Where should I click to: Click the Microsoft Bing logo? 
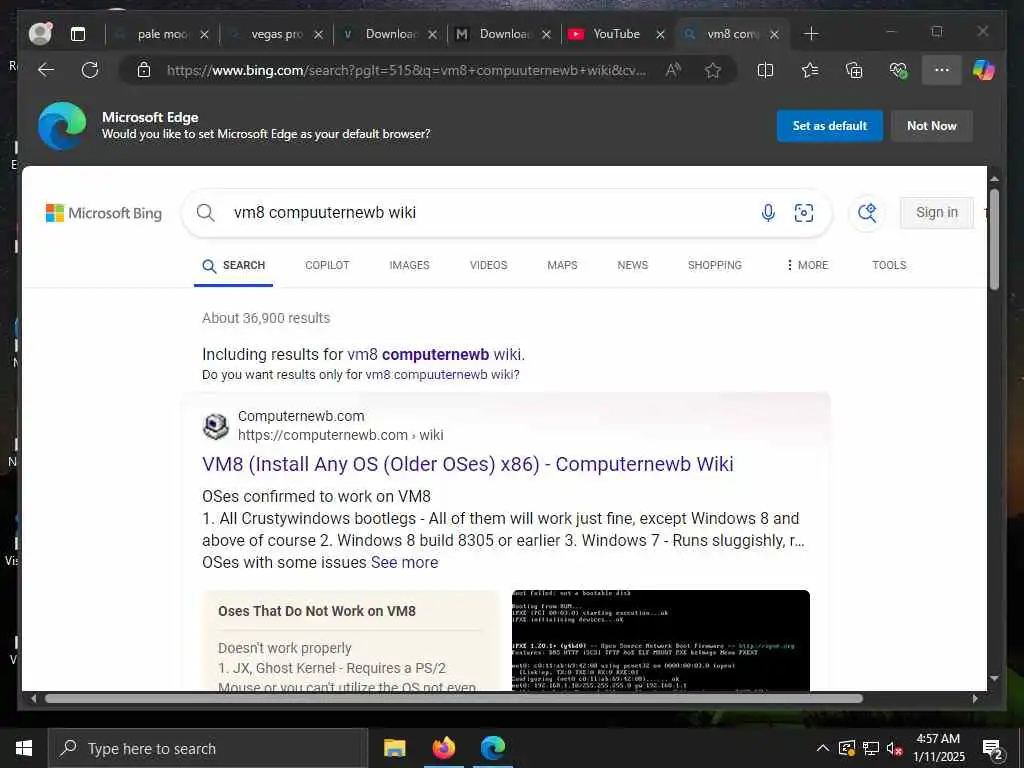tap(104, 213)
